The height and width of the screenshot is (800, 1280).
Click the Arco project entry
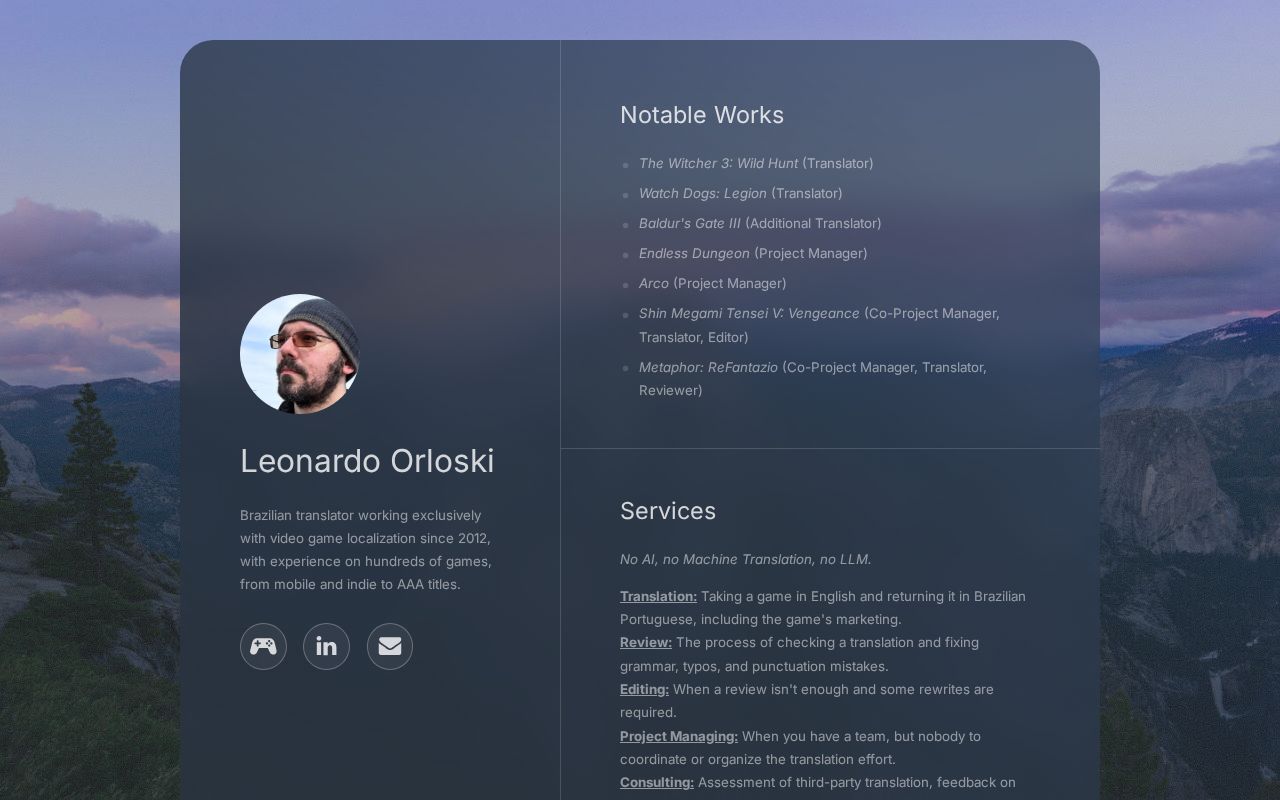point(654,283)
